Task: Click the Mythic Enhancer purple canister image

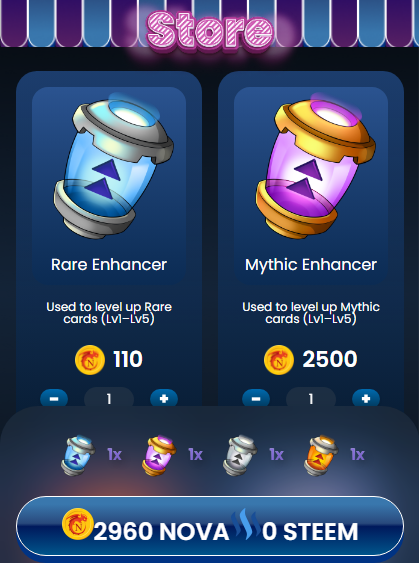Action: point(316,167)
